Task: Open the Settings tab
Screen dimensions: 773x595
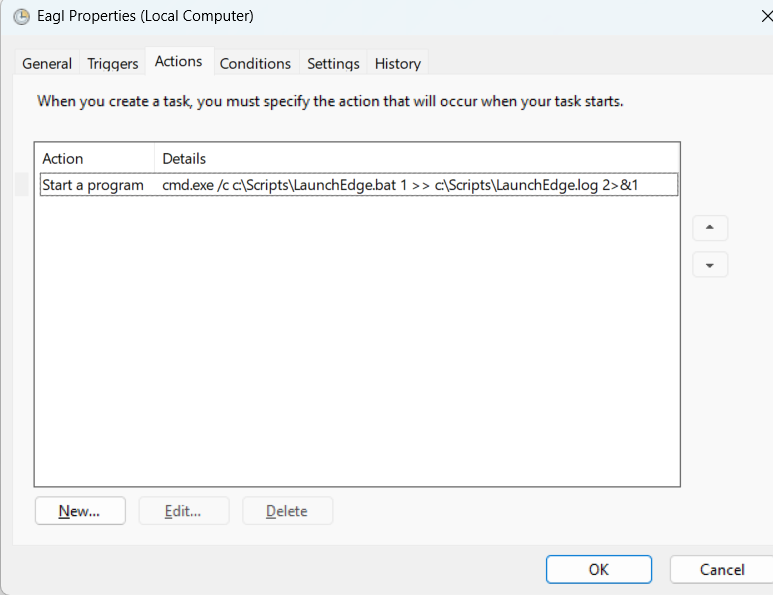Action: point(333,64)
